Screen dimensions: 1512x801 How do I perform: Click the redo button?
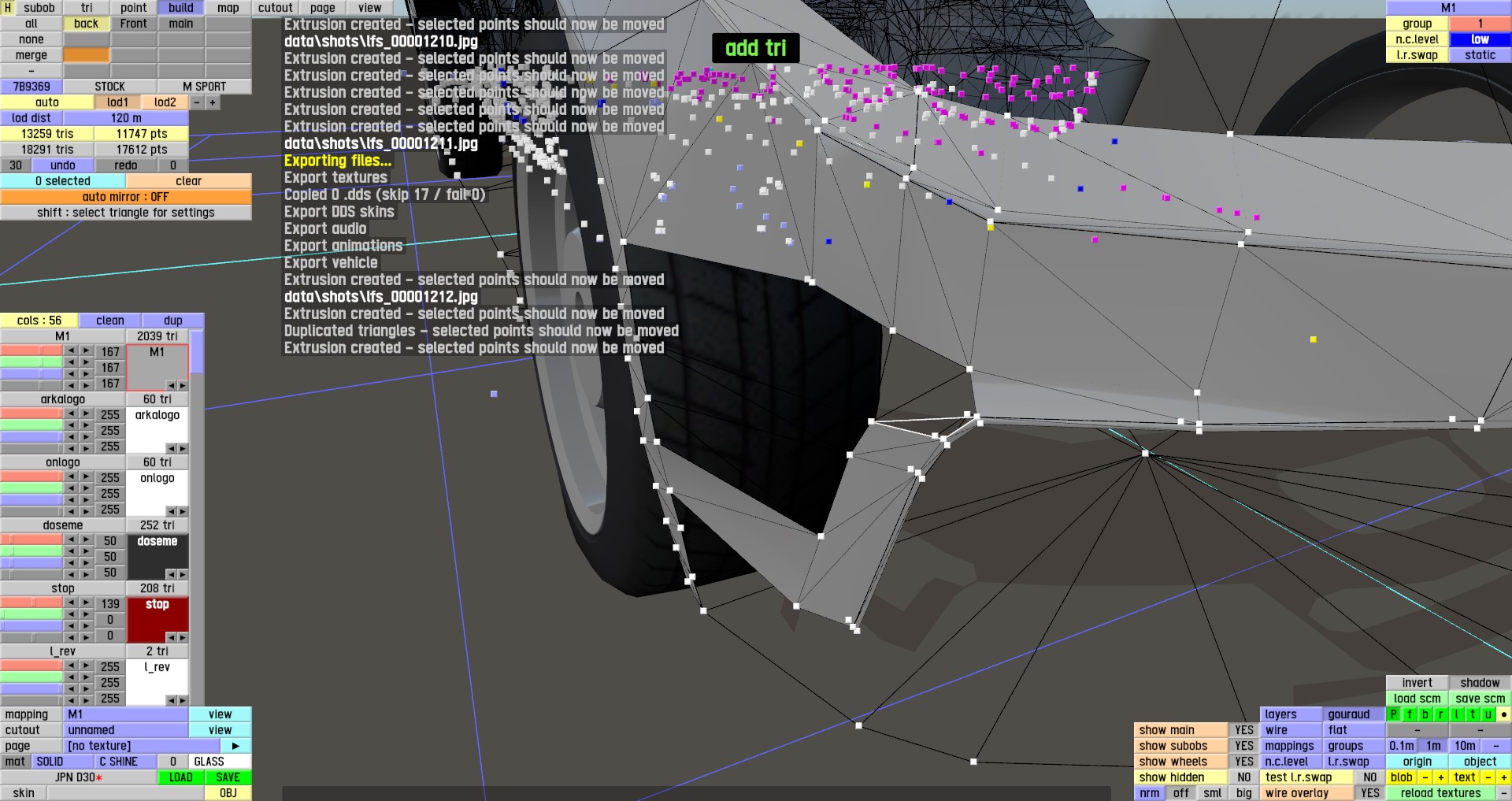coord(126,165)
